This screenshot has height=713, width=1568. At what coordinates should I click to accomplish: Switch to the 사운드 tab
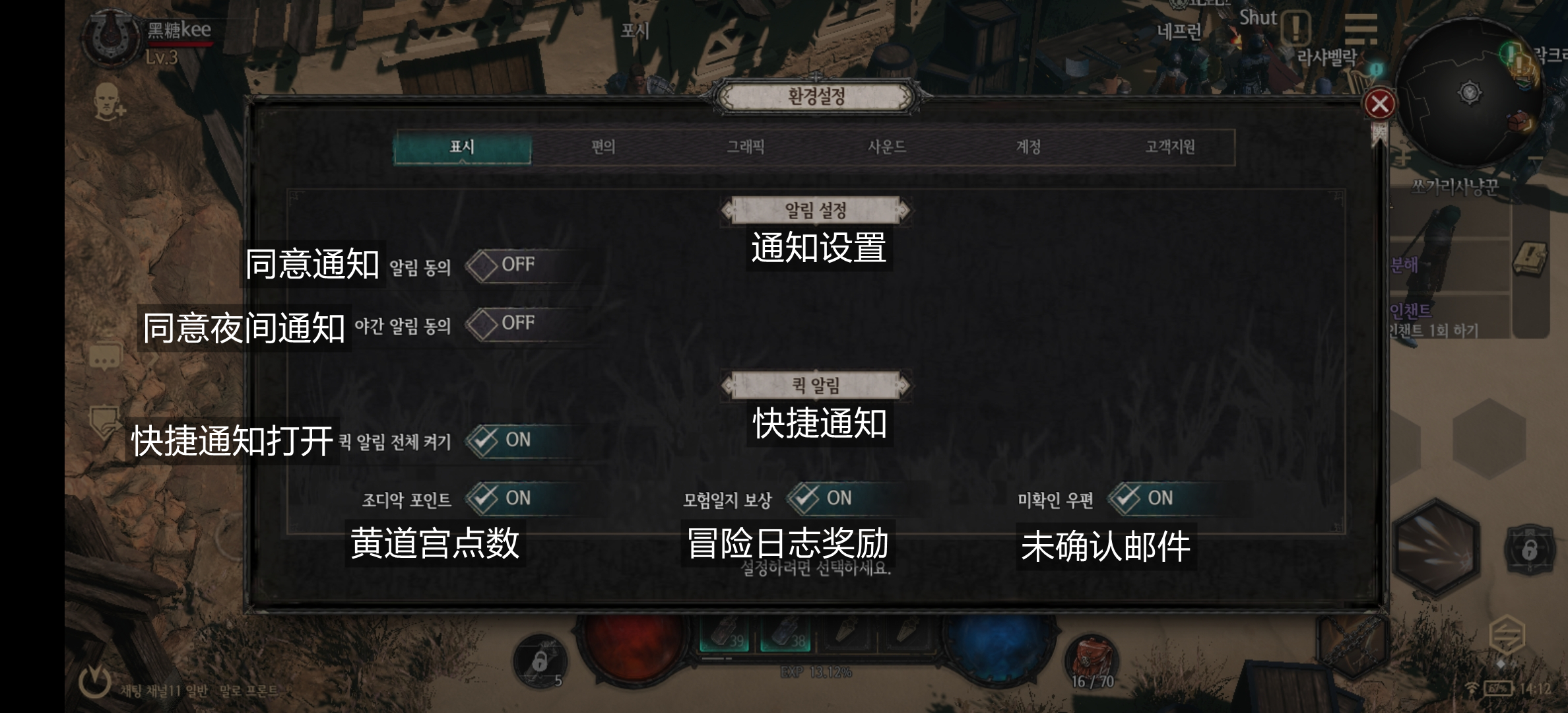[x=886, y=147]
